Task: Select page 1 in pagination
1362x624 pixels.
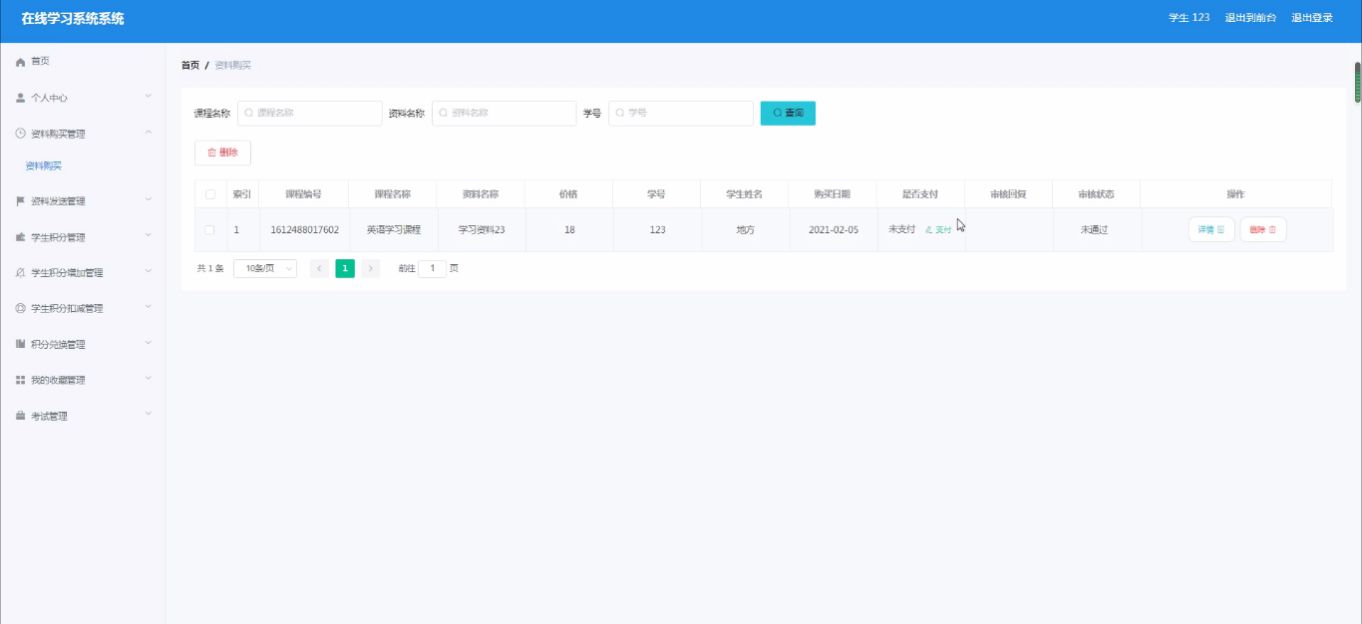Action: click(345, 269)
